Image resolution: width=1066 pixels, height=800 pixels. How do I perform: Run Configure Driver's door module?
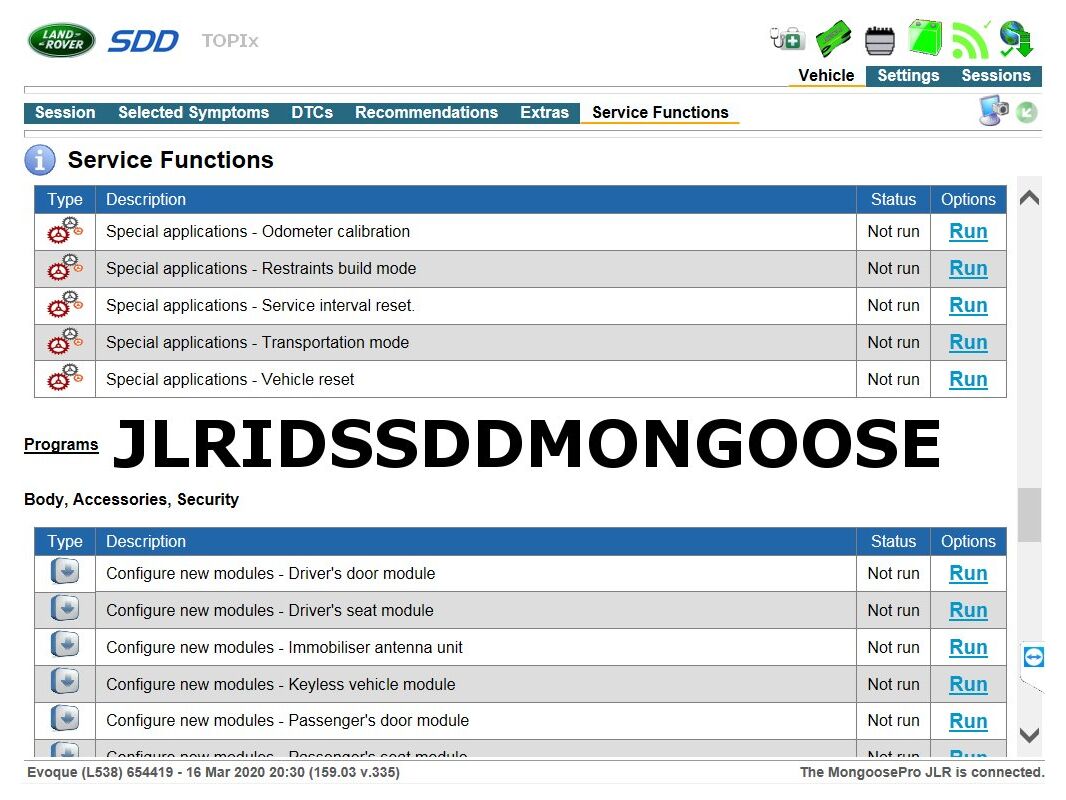pos(968,574)
